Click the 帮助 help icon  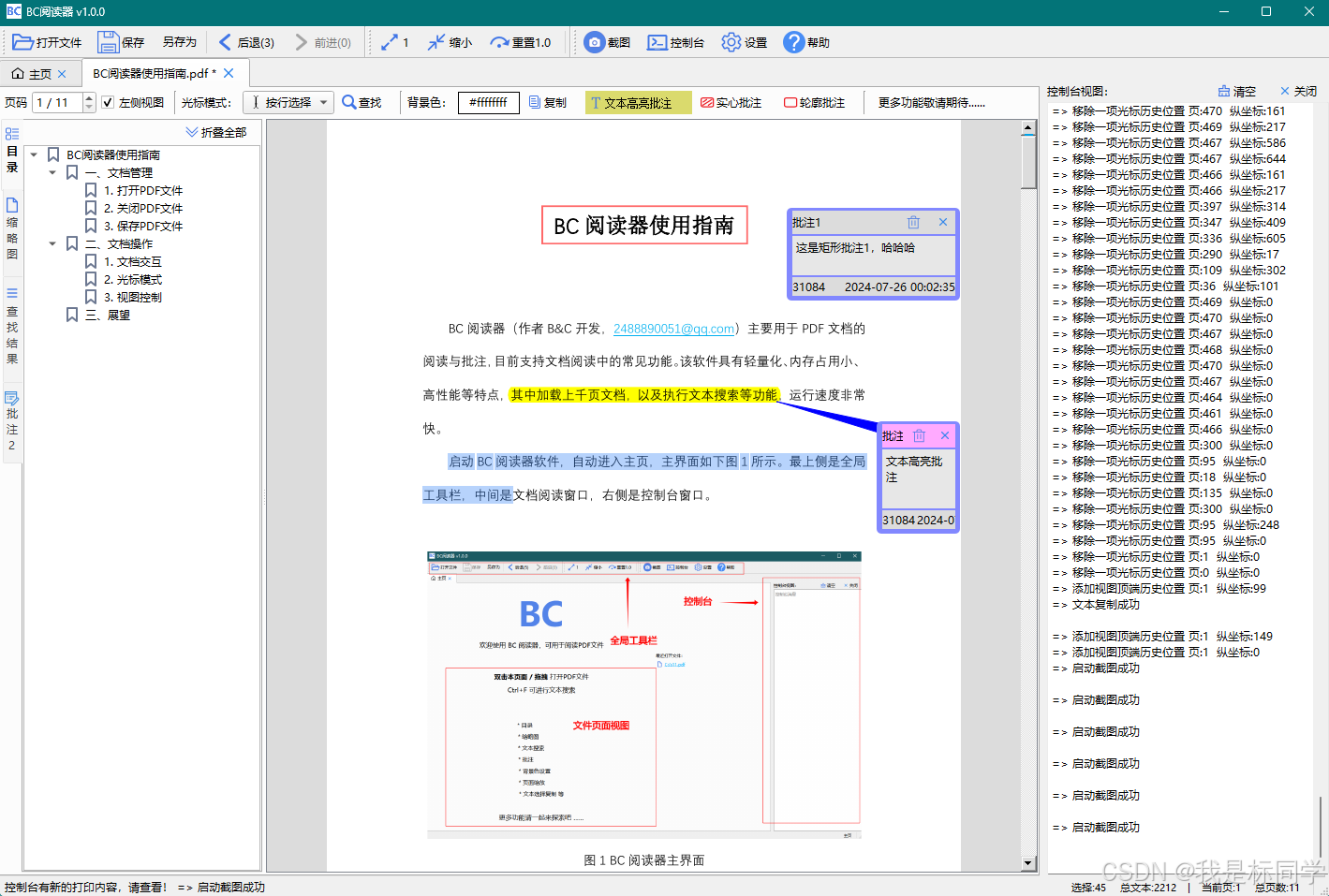coord(805,41)
